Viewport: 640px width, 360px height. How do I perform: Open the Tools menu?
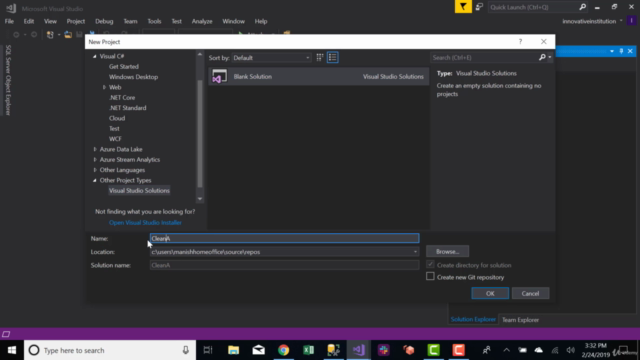(154, 21)
